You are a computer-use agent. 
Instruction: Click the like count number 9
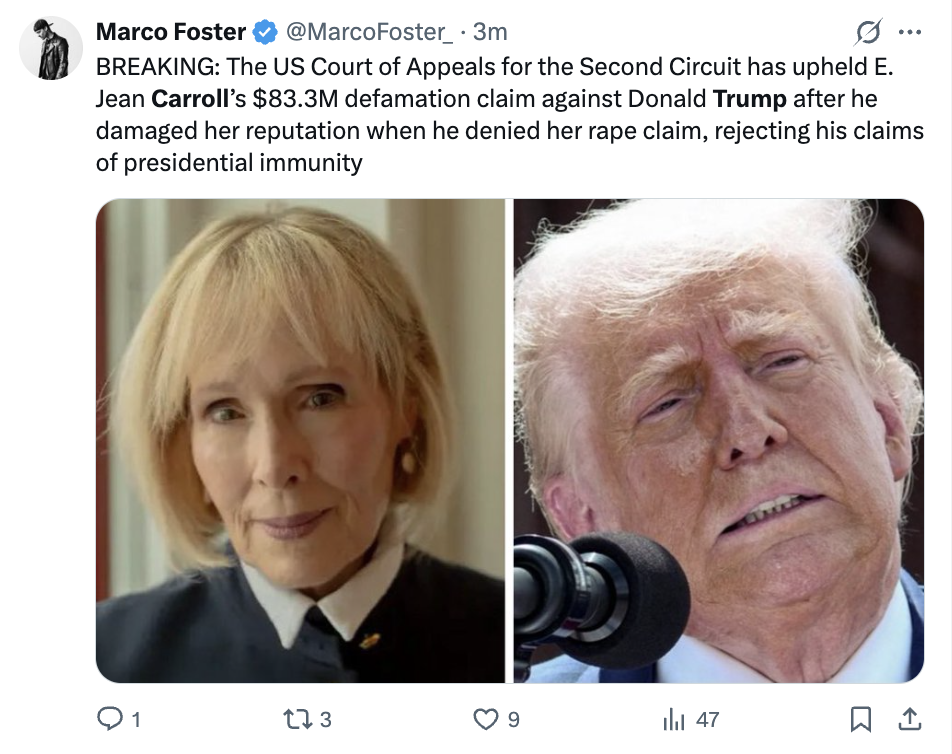pos(513,719)
